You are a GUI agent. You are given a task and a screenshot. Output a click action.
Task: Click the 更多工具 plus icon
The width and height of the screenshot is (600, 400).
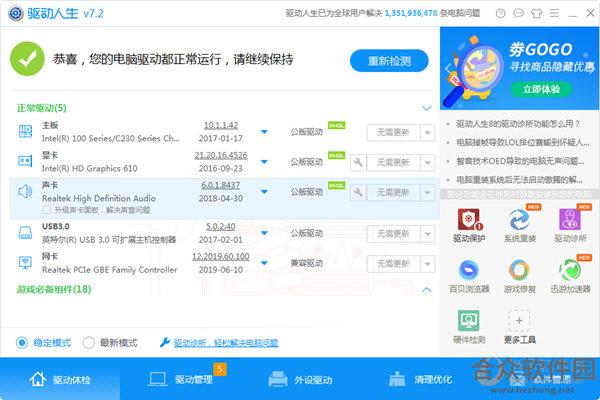coord(519,321)
